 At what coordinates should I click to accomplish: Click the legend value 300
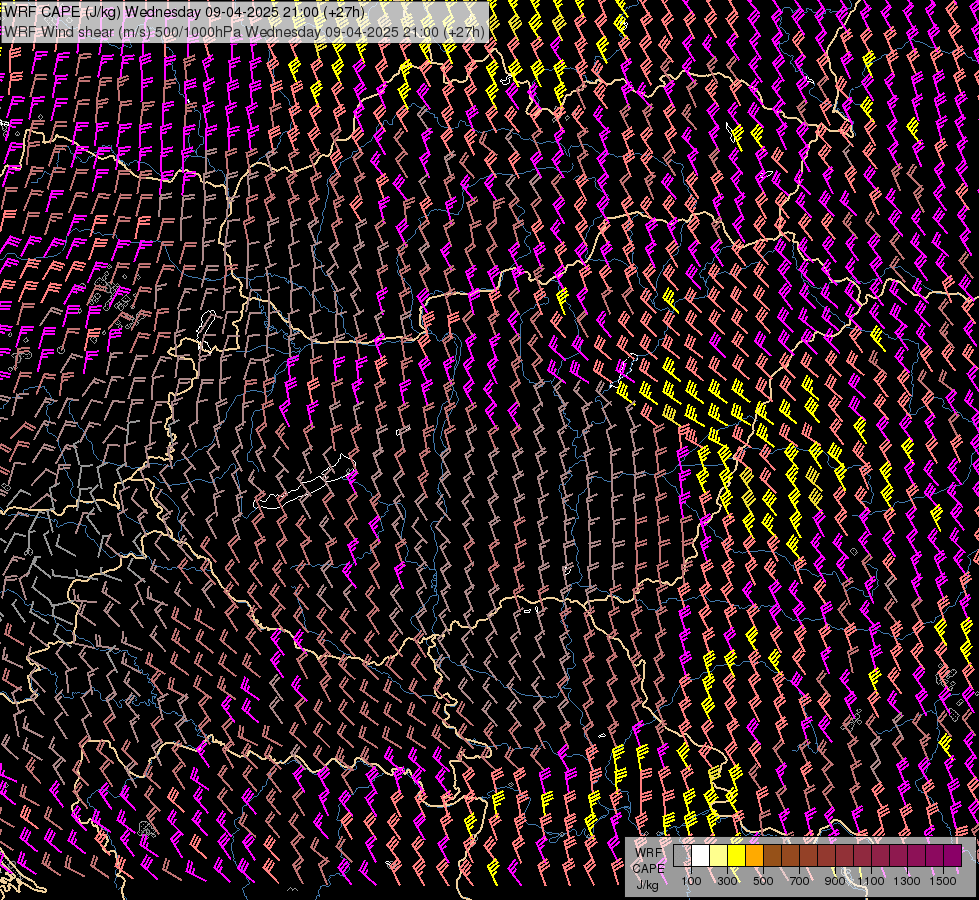pos(727,881)
